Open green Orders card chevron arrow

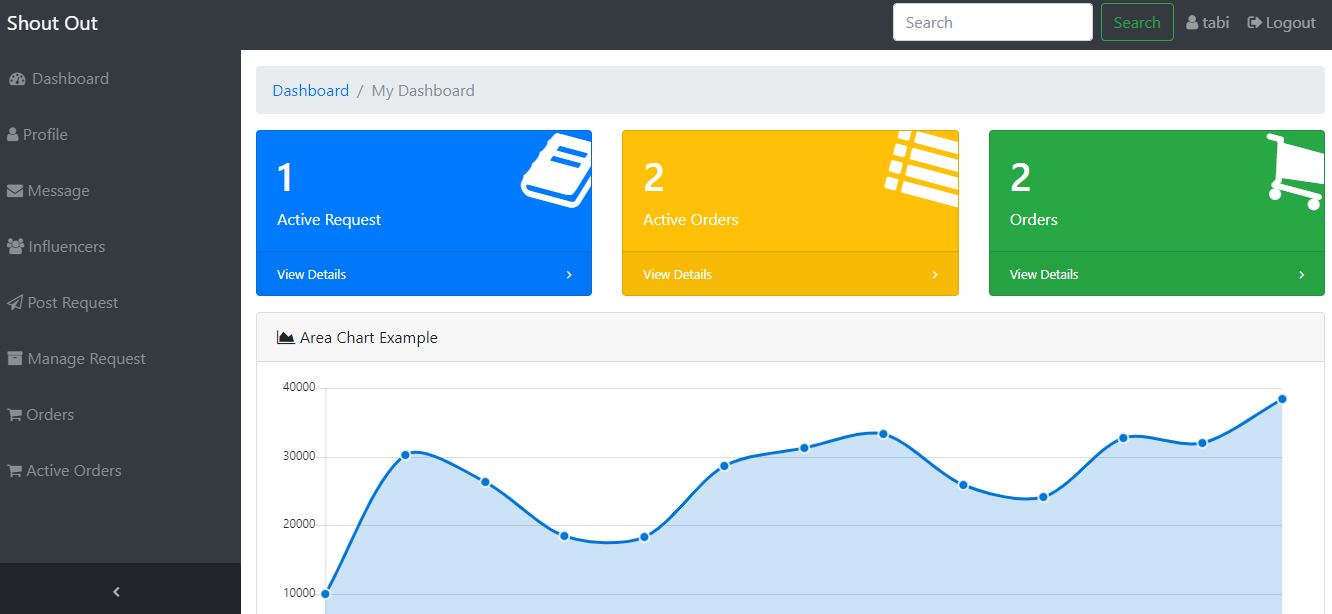tap(1301, 275)
